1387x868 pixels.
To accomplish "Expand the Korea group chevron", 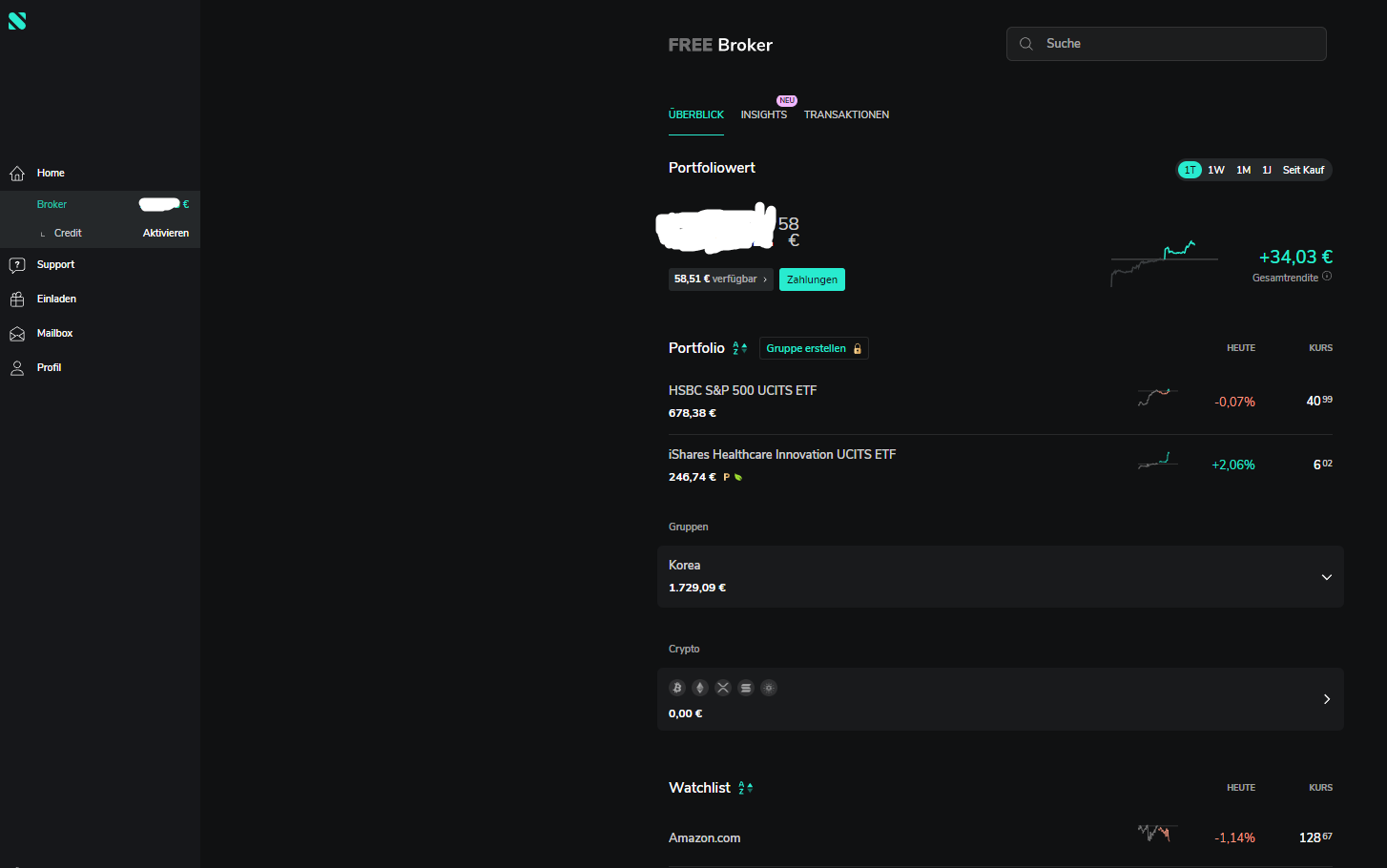I will (x=1326, y=577).
